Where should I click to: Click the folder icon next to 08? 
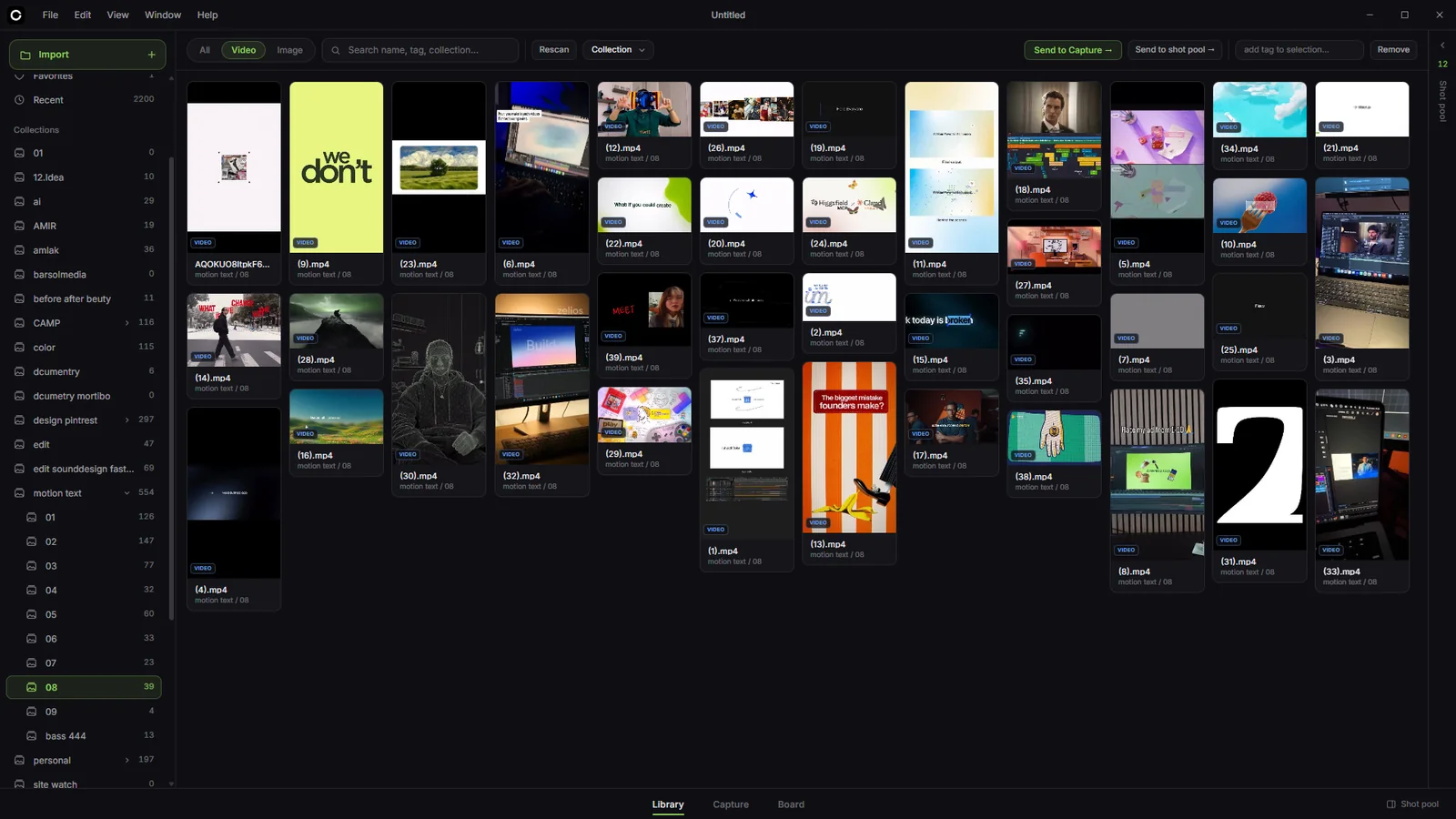coord(32,687)
